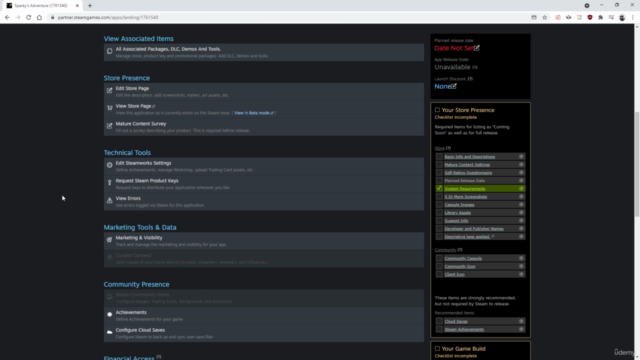Click the browser address bar URL
Viewport: 640px width, 360px height.
108,18
